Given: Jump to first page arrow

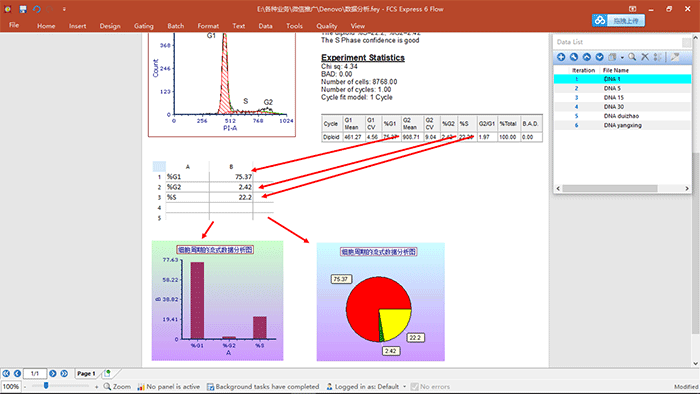Looking at the screenshot, I should pyautogui.click(x=6, y=373).
